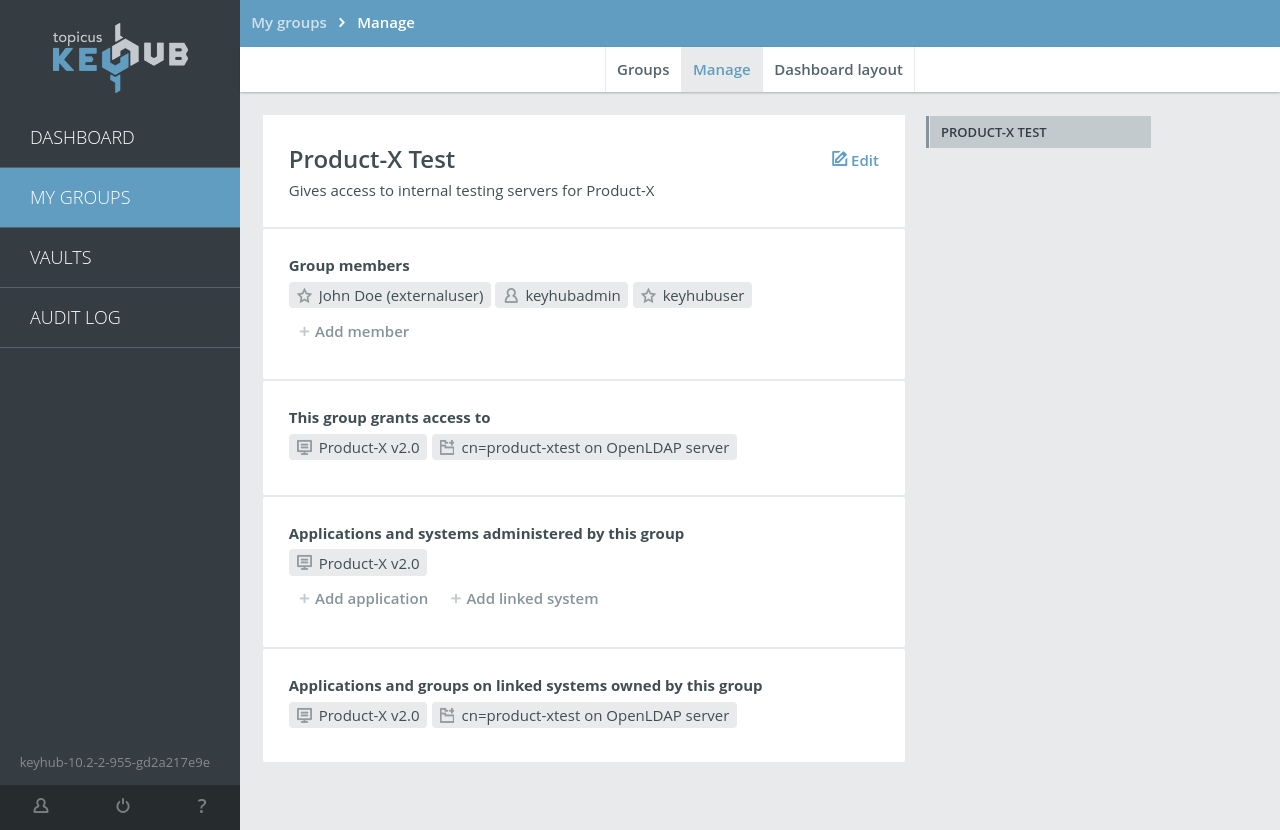Switch to the Manage tab
The height and width of the screenshot is (830, 1280).
(722, 70)
